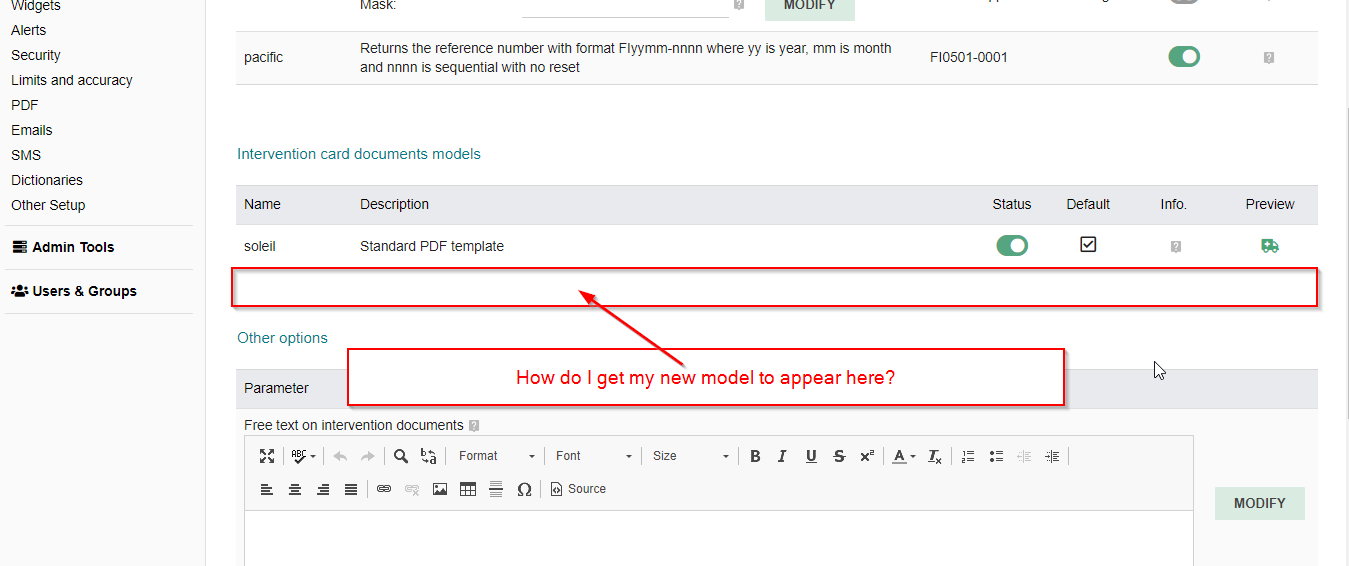Maximize the rich text editor

tap(267, 456)
